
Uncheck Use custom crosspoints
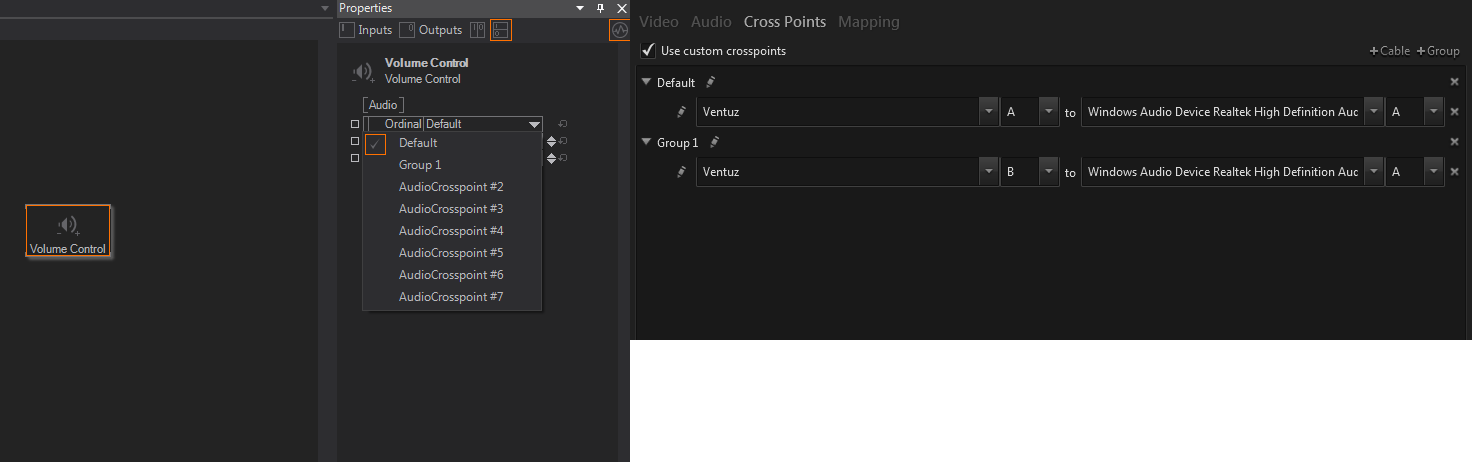click(x=649, y=50)
